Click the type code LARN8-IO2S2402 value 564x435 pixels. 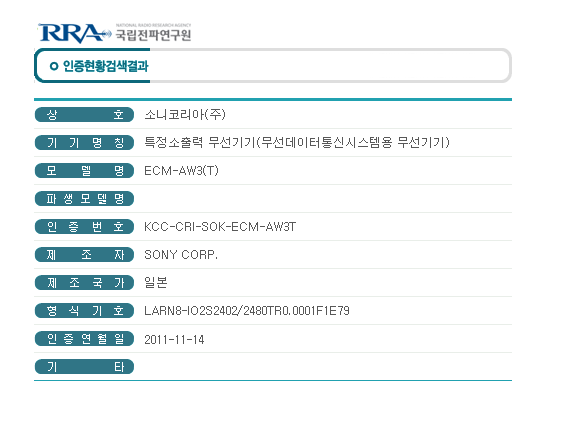point(247,311)
